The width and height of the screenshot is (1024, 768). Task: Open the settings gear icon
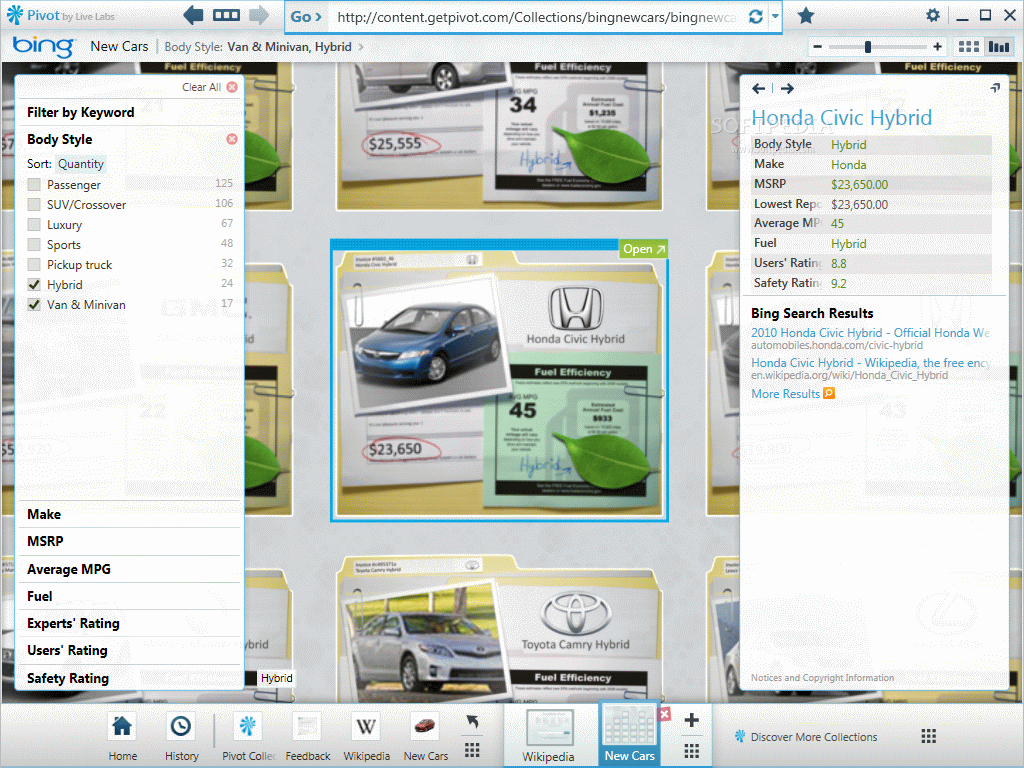click(x=933, y=15)
